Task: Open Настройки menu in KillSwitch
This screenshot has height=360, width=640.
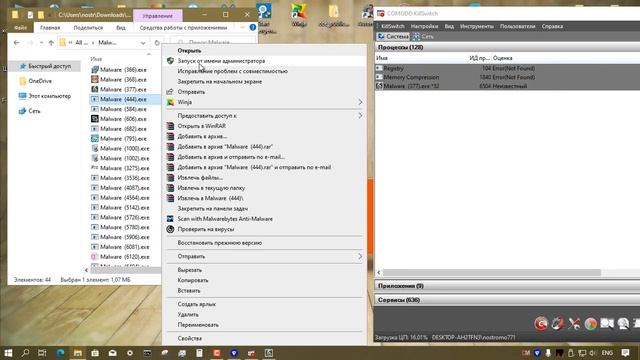Action: (424, 26)
